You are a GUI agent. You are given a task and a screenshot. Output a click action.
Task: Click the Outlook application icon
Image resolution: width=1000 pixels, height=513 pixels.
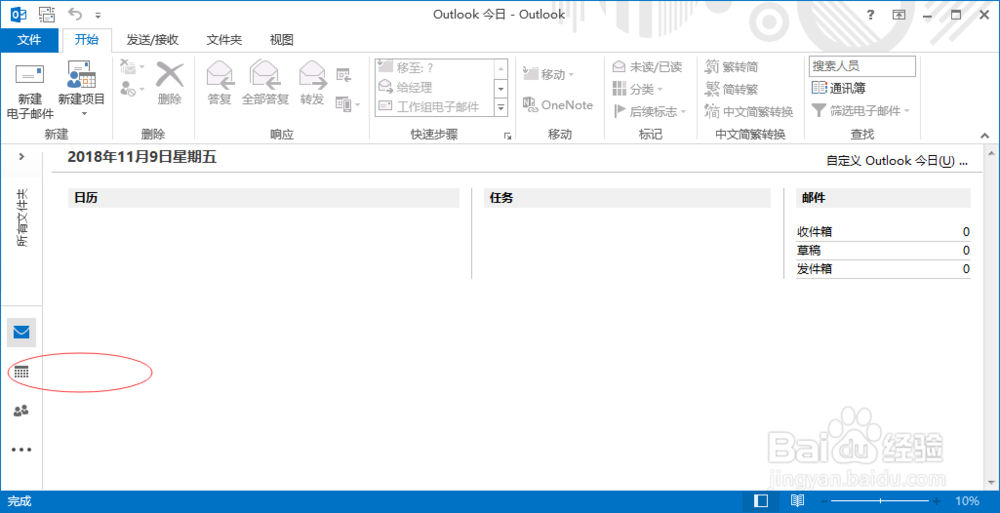pos(18,14)
